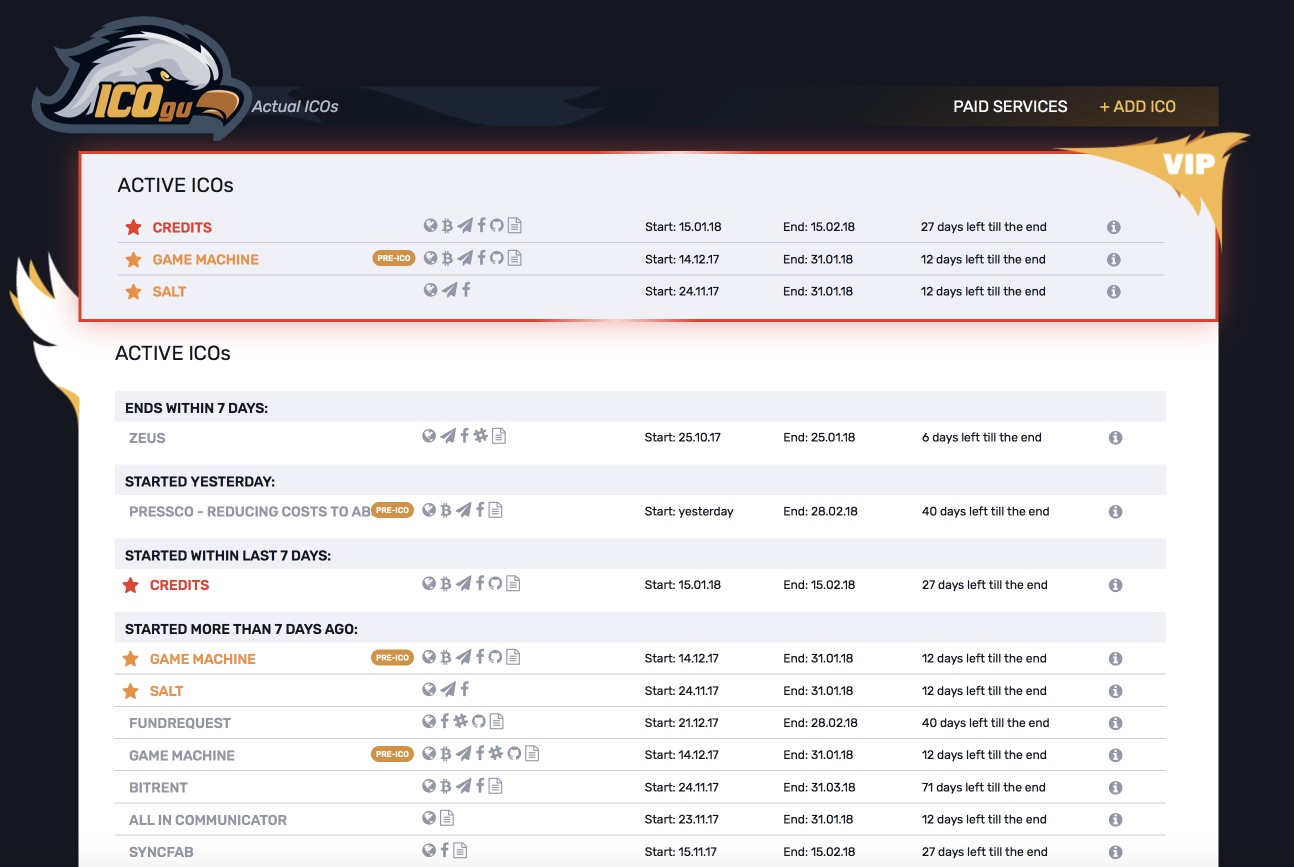
Task: Open the Actual ICOs header link
Action: (x=295, y=106)
